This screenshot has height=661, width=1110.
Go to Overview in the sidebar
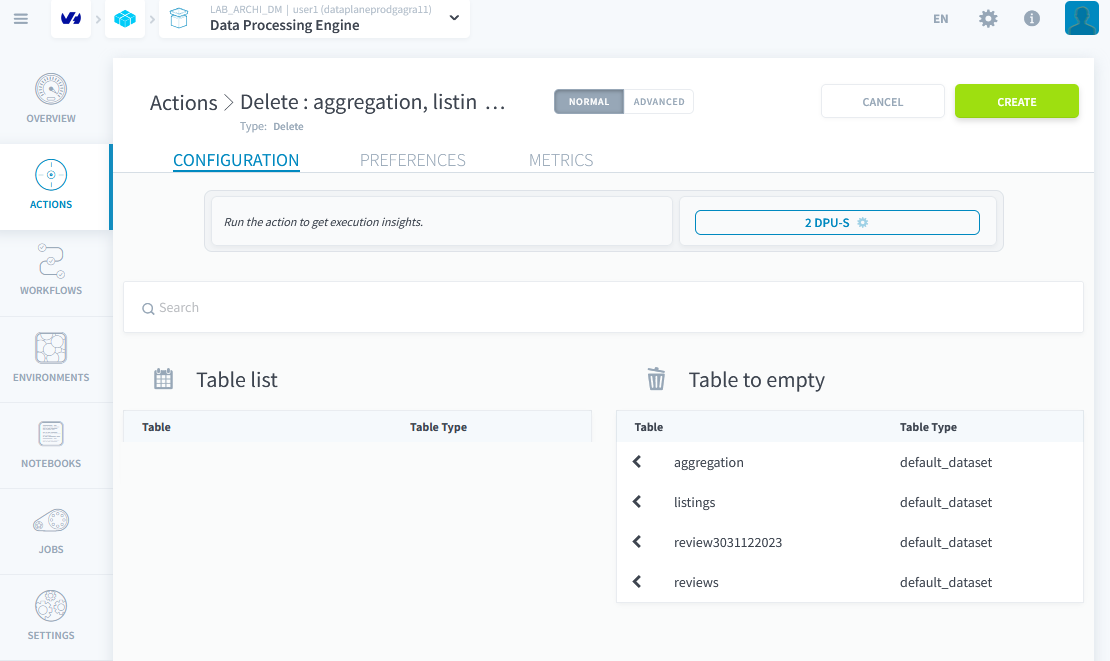pyautogui.click(x=51, y=99)
